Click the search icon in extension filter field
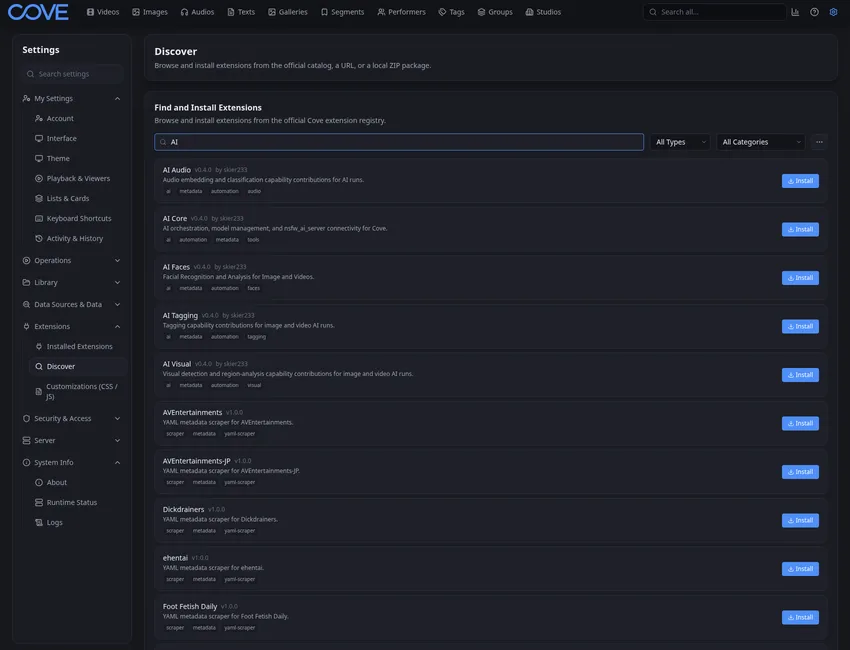 pos(163,142)
